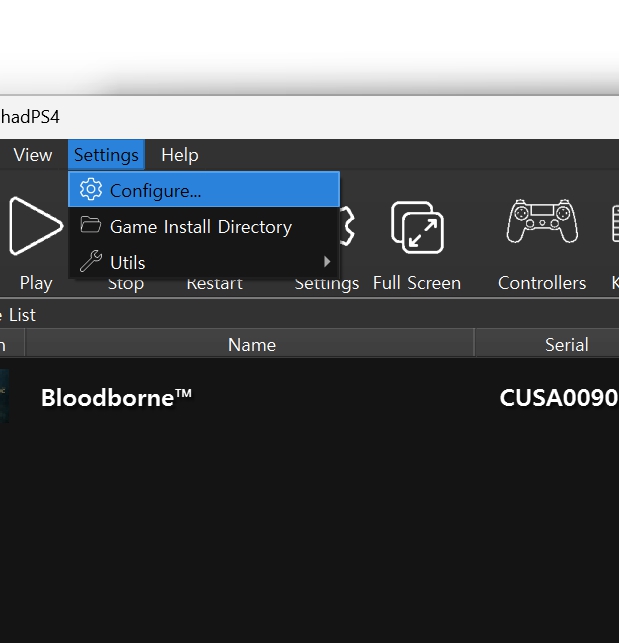Close the Settings menu in menu bar
The width and height of the screenshot is (619, 643).
[106, 155]
